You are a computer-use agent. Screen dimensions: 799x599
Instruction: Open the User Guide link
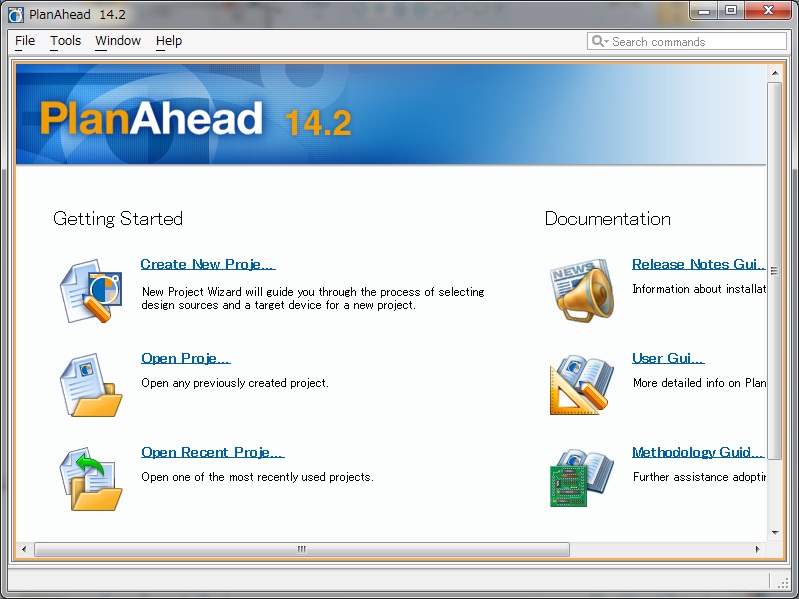click(668, 358)
